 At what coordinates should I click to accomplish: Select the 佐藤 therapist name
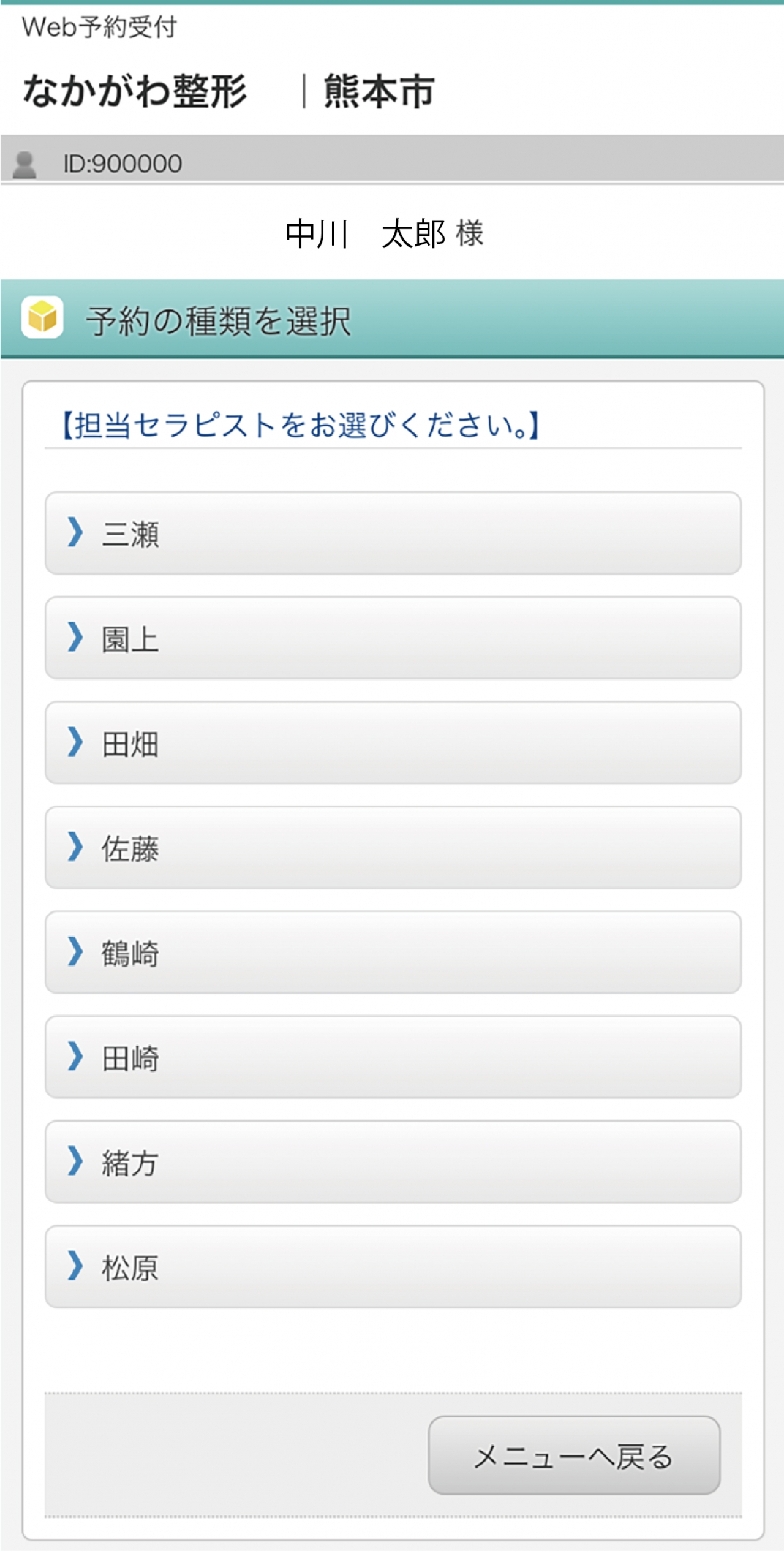(130, 849)
